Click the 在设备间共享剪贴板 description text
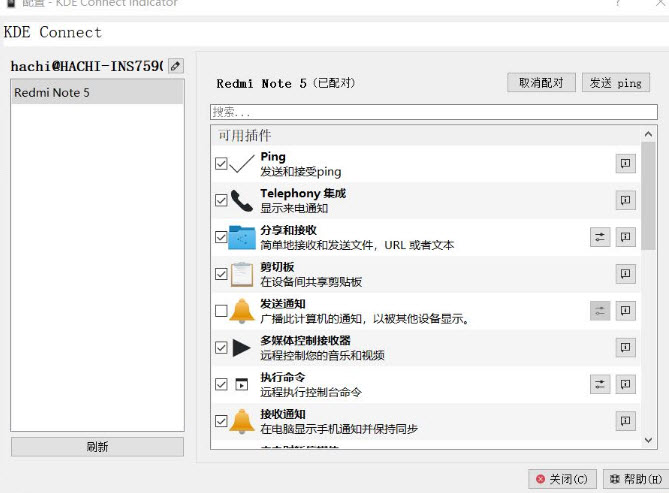Viewport: 669px width, 493px height. [x=311, y=282]
